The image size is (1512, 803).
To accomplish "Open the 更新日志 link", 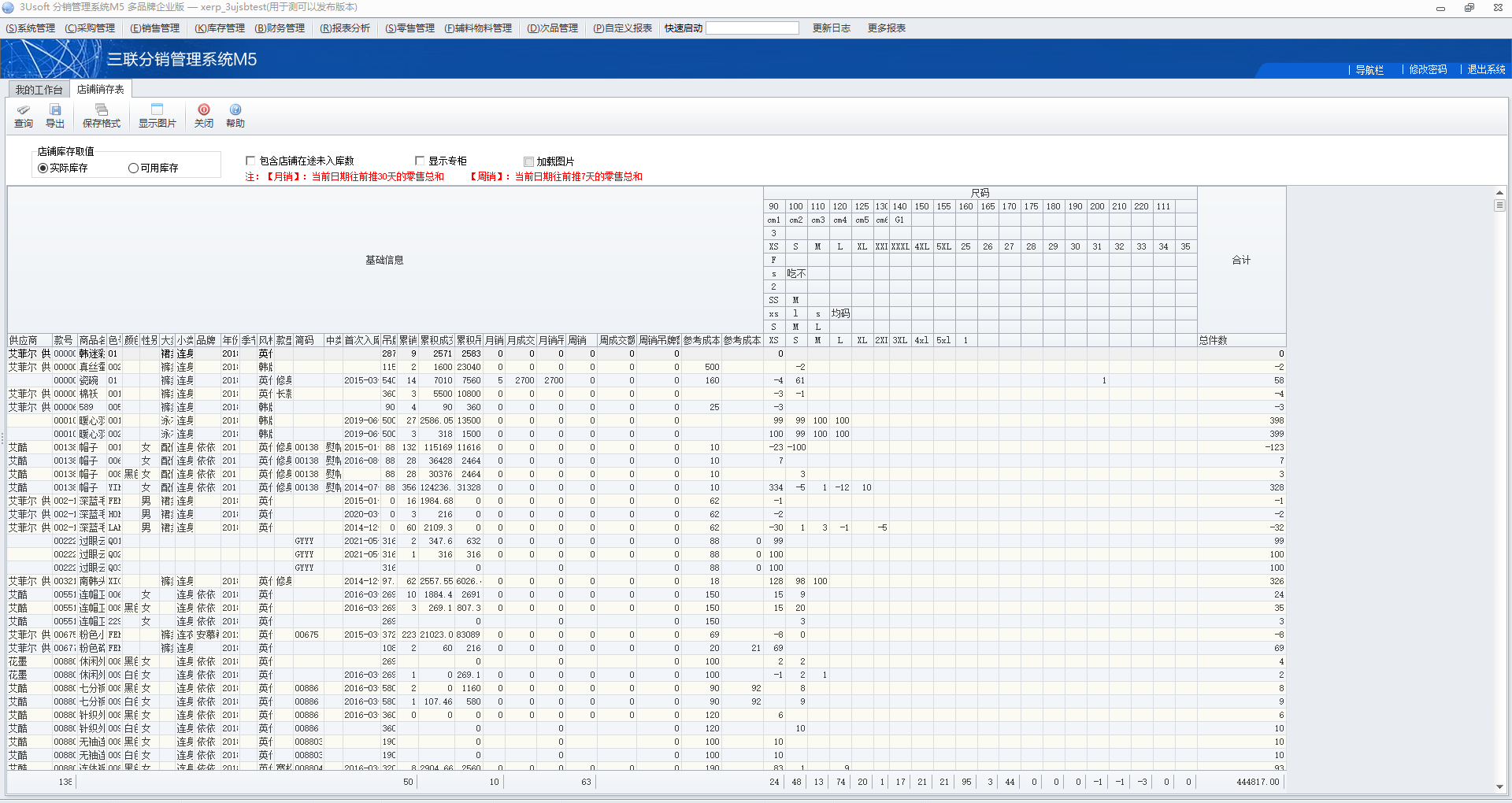I will tap(832, 28).
